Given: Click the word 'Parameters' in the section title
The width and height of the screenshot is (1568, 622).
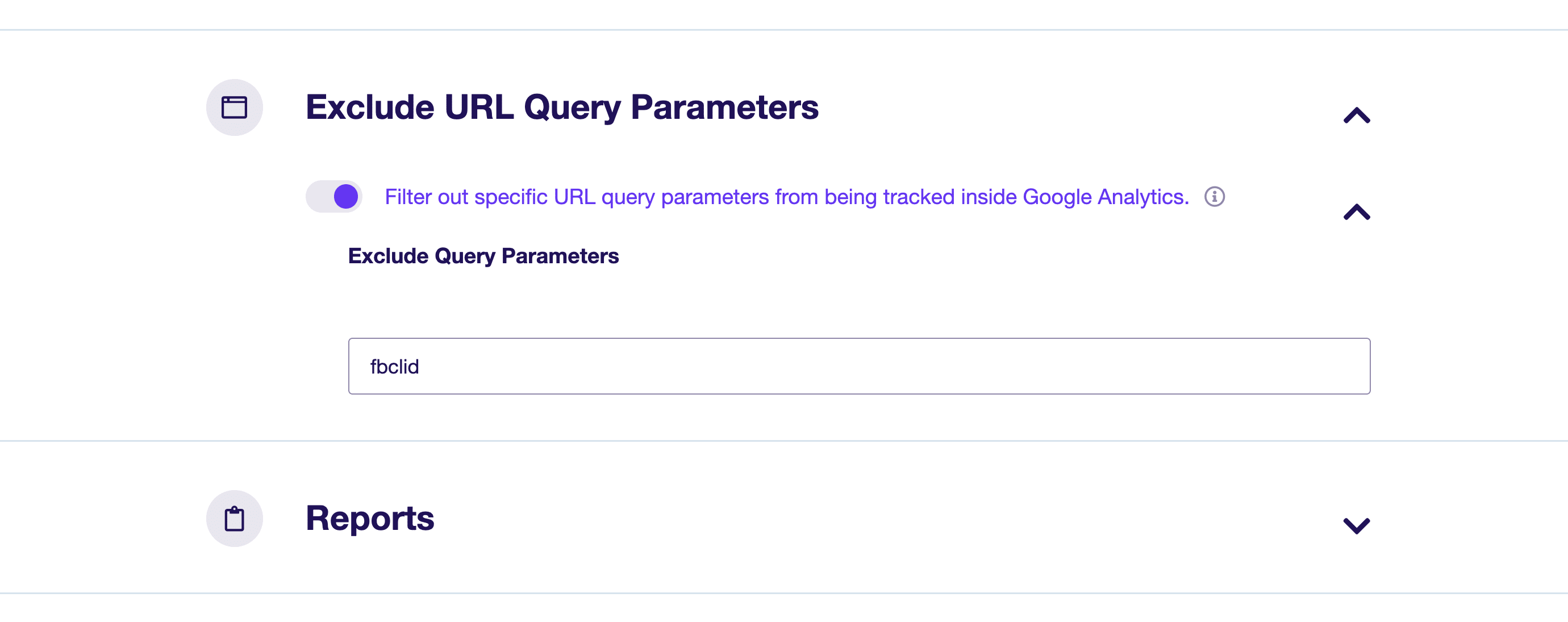Looking at the screenshot, I should coord(724,107).
